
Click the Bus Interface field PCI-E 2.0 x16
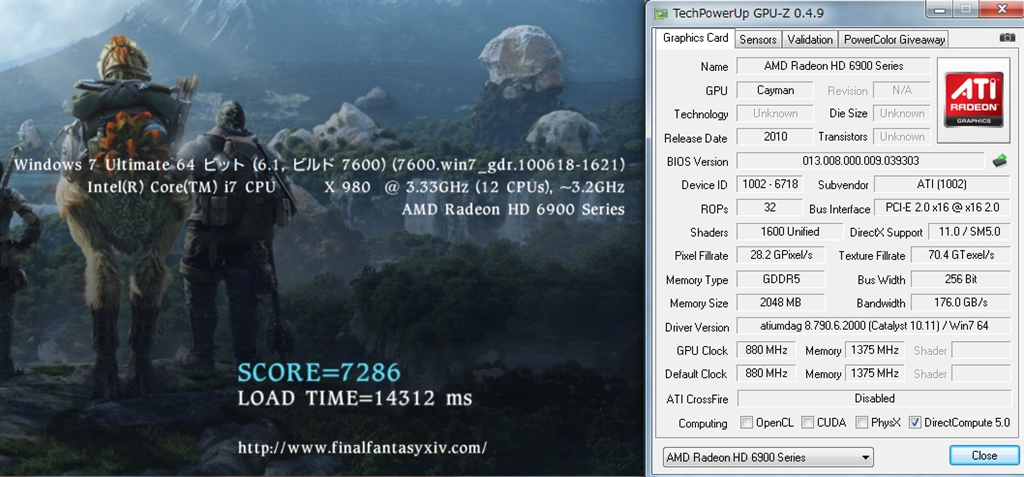(942, 208)
